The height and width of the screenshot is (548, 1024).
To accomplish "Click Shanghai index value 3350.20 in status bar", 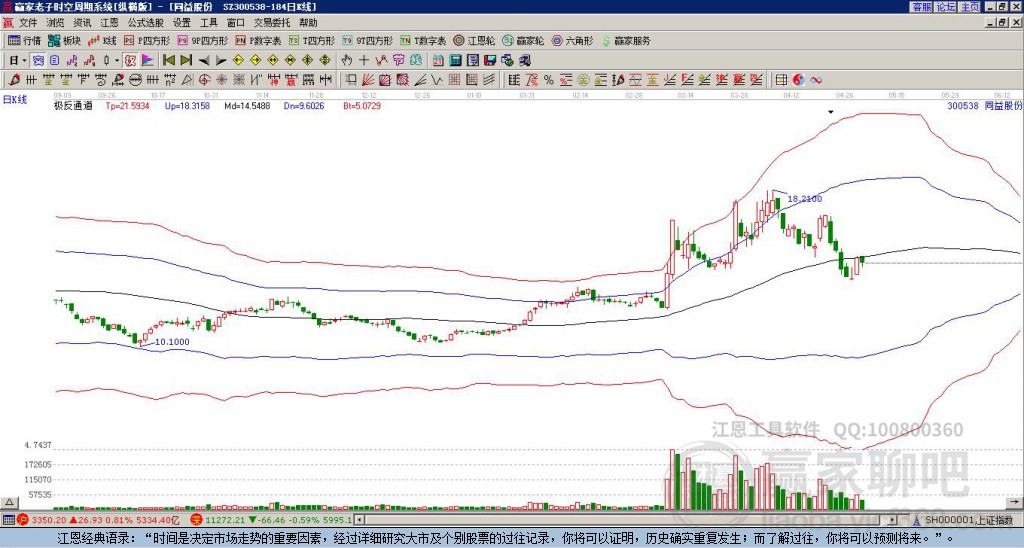I will tap(49, 520).
